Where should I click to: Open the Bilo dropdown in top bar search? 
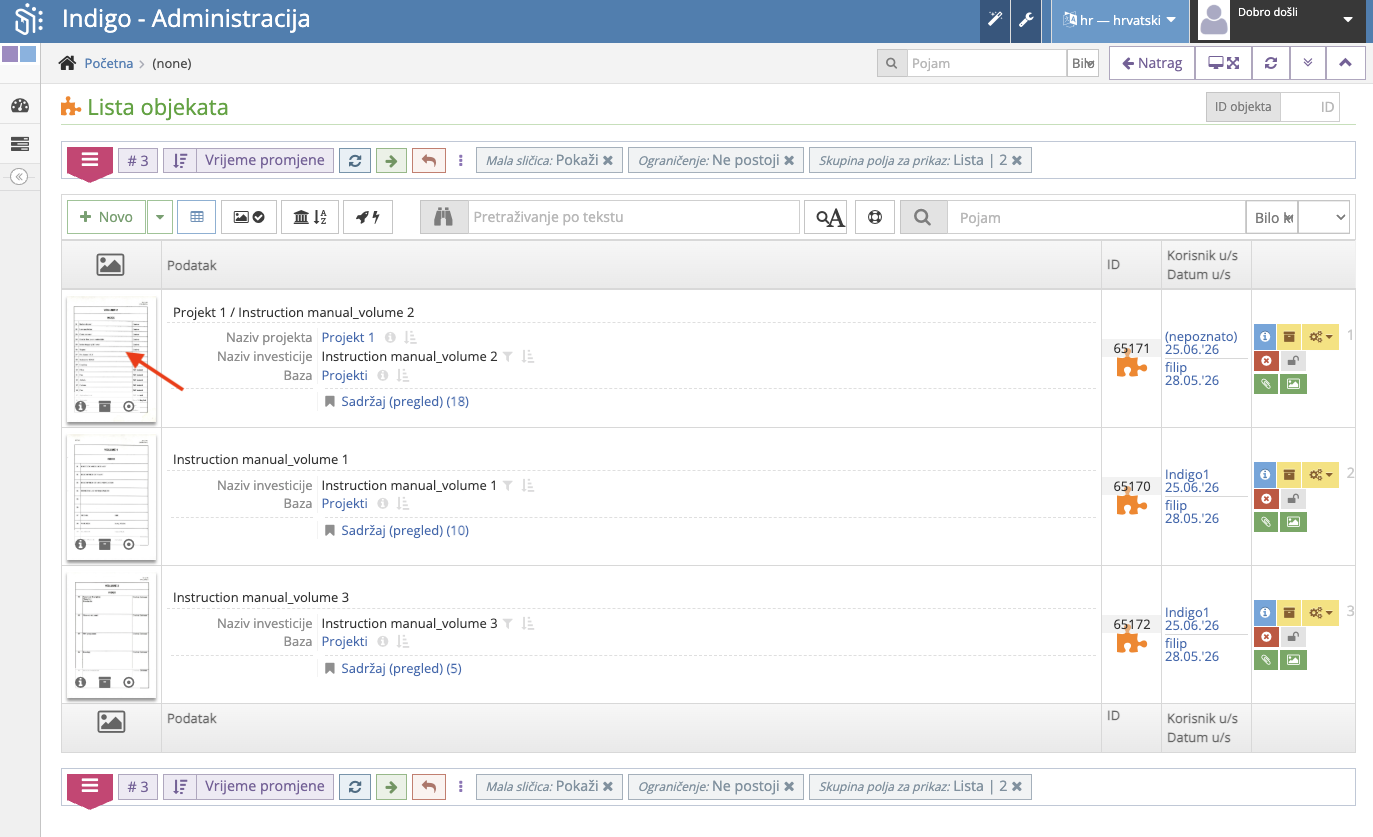tap(1083, 63)
